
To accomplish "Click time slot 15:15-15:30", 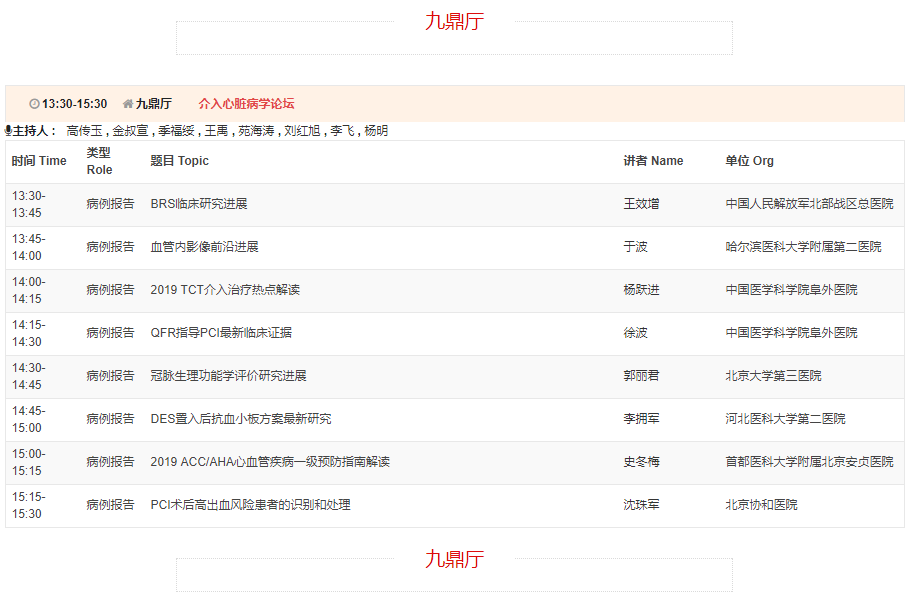I will [28, 505].
